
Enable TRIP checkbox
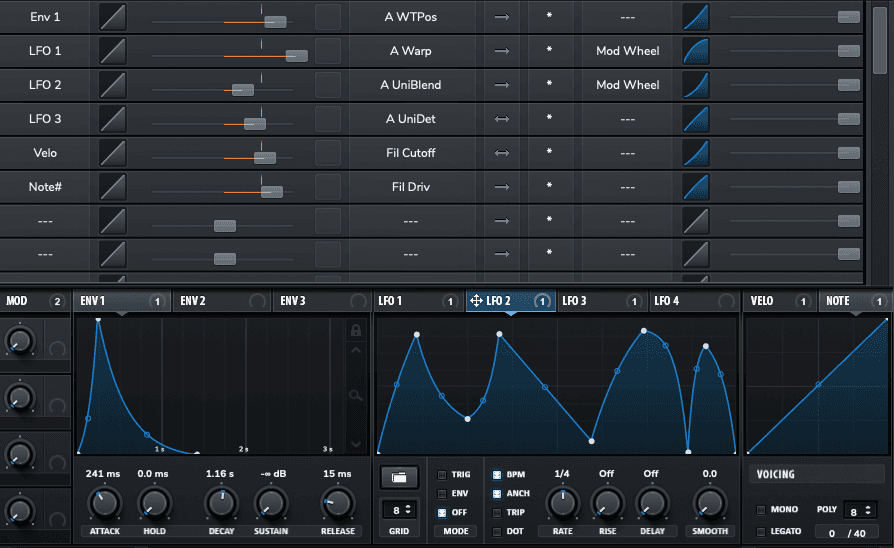point(497,513)
